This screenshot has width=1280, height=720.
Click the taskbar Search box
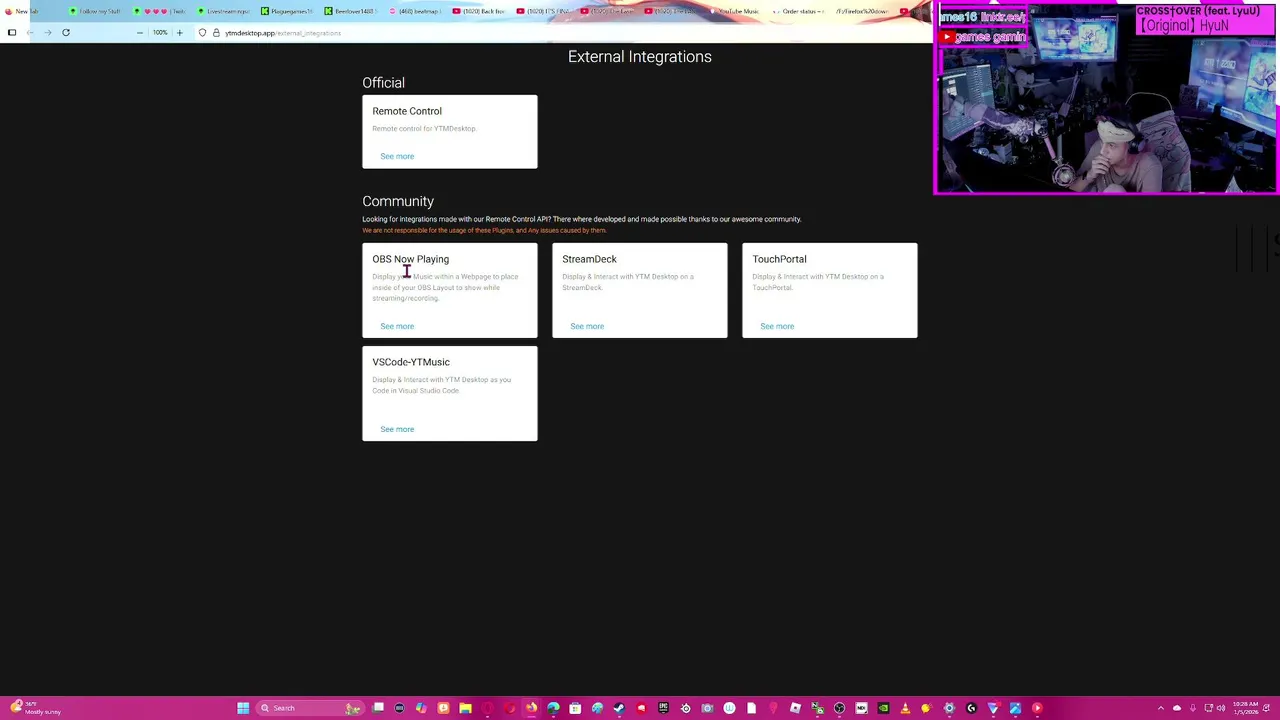coord(311,708)
